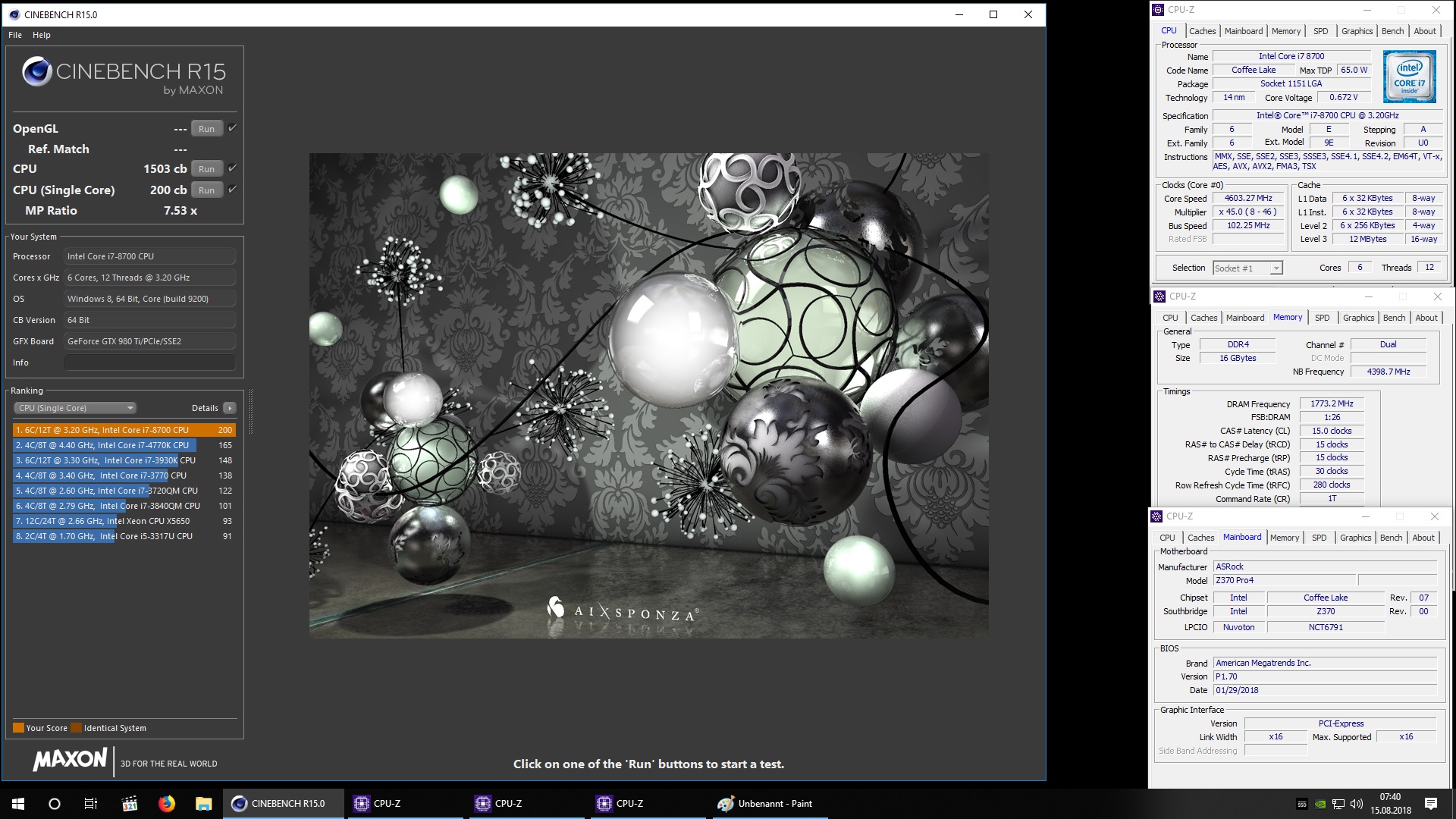Launch Firefox from the taskbar
The image size is (1456, 819).
click(167, 804)
